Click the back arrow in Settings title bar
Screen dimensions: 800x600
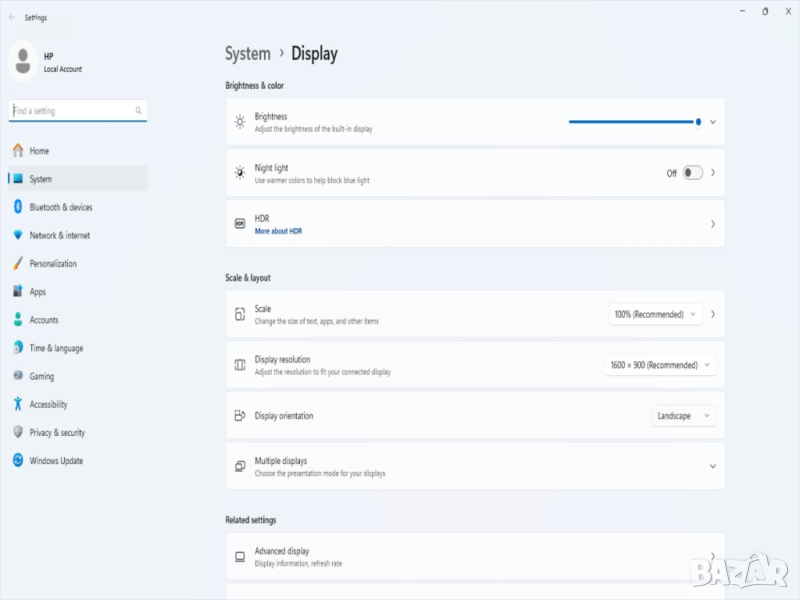pos(12,17)
